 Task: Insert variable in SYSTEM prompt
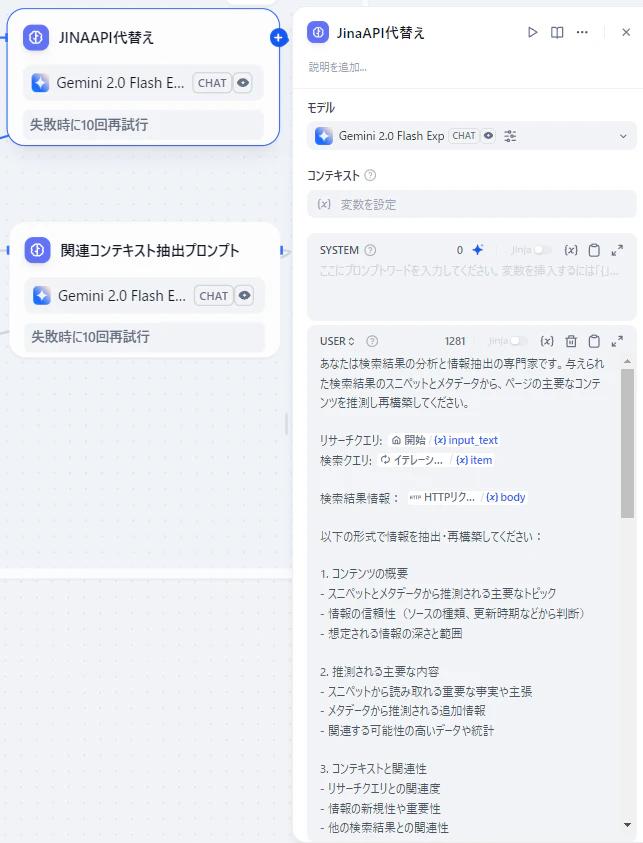571,250
